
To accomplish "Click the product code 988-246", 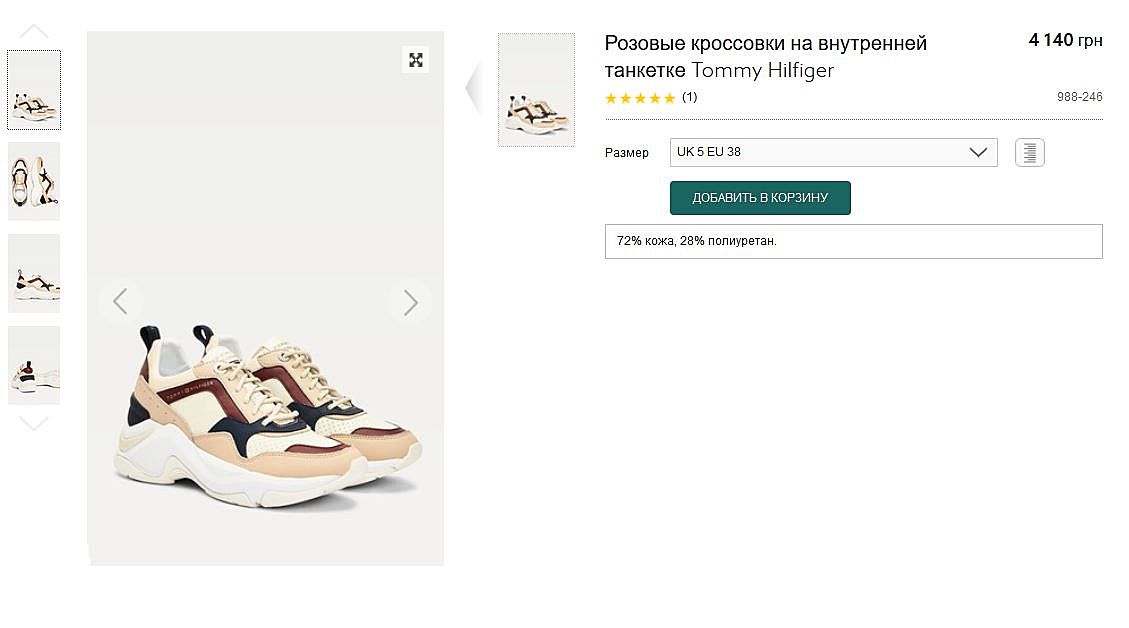I will click(1079, 97).
